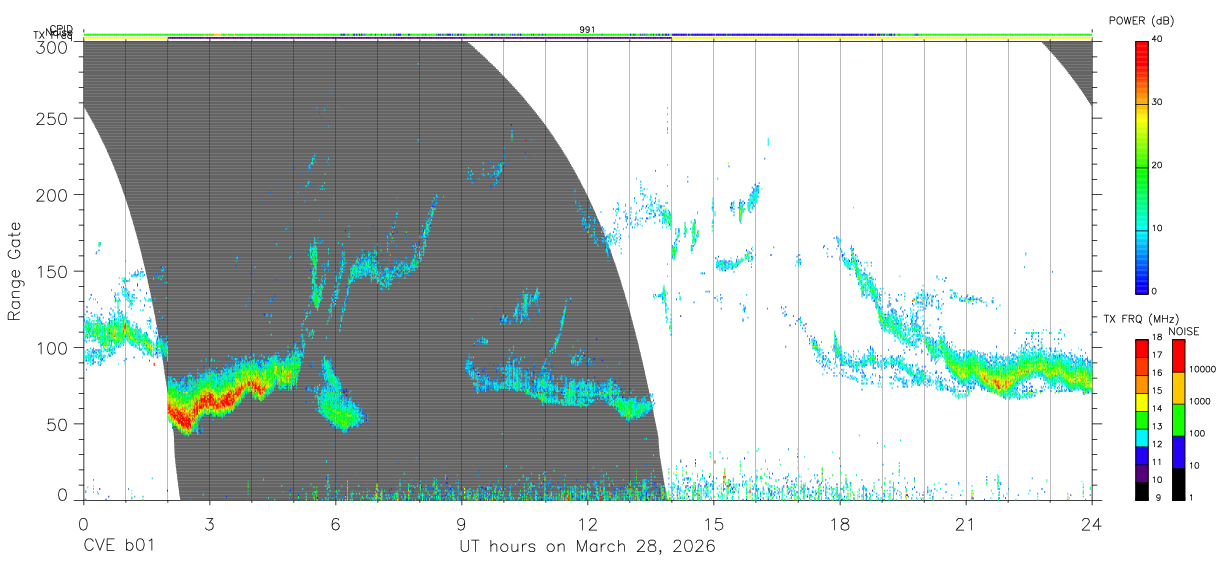The width and height of the screenshot is (1228, 567).
Task: Click the 50 tick on Range Gate axis
Action: click(58, 423)
